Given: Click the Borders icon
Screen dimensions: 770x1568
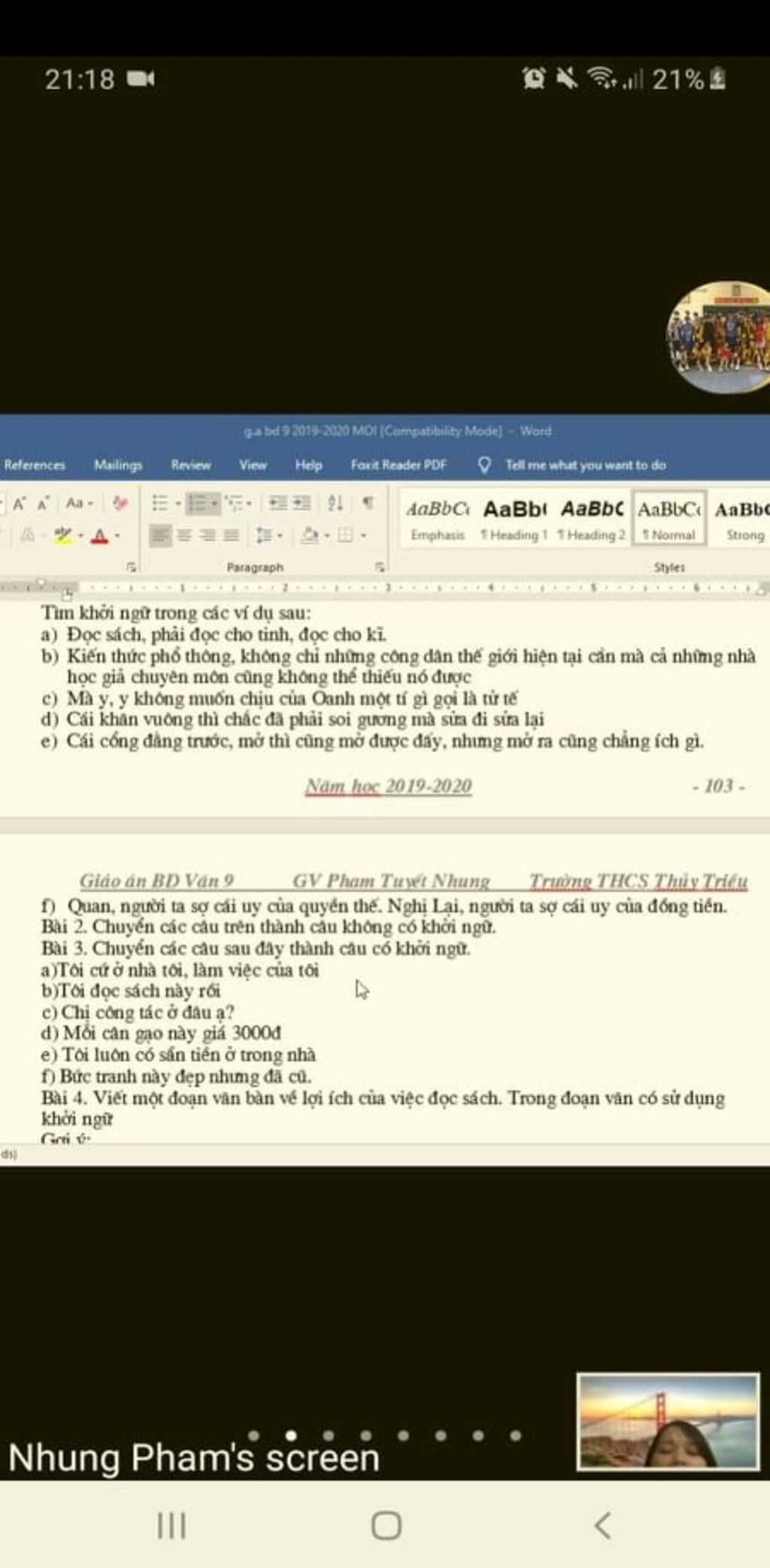Looking at the screenshot, I should (345, 536).
